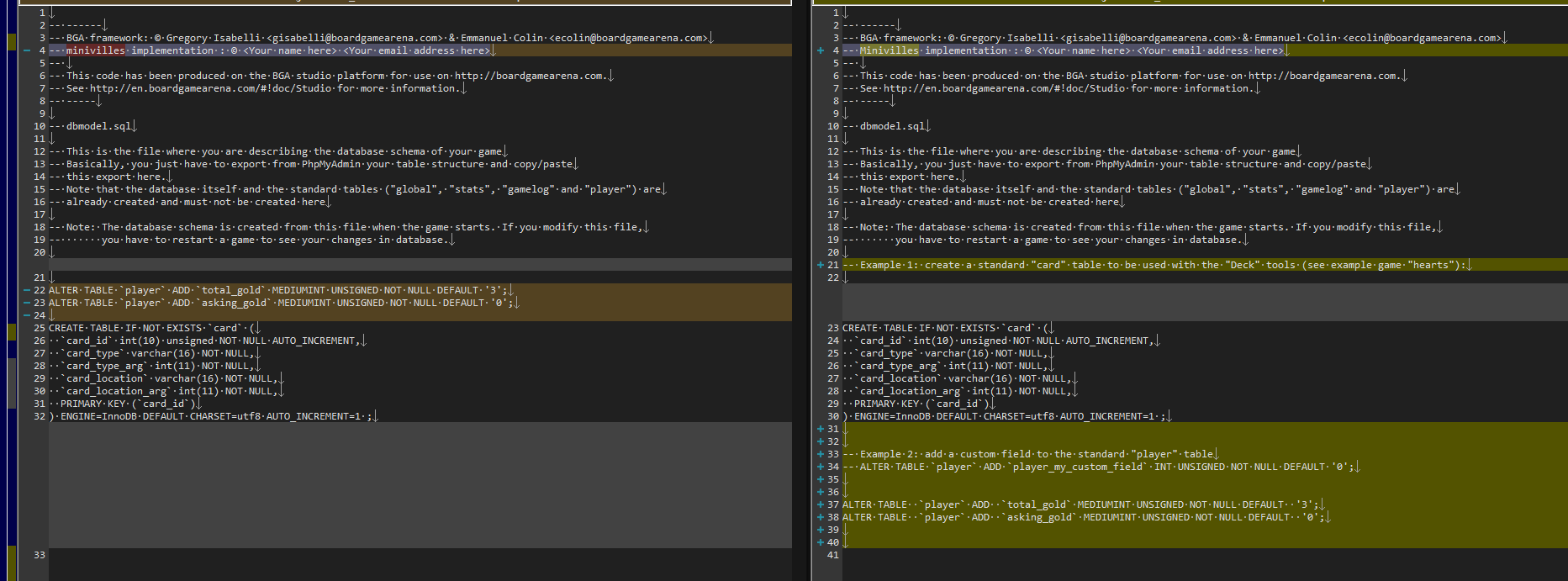Click the plus marker at right line 37
This screenshot has height=581, width=1568.
pos(821,504)
